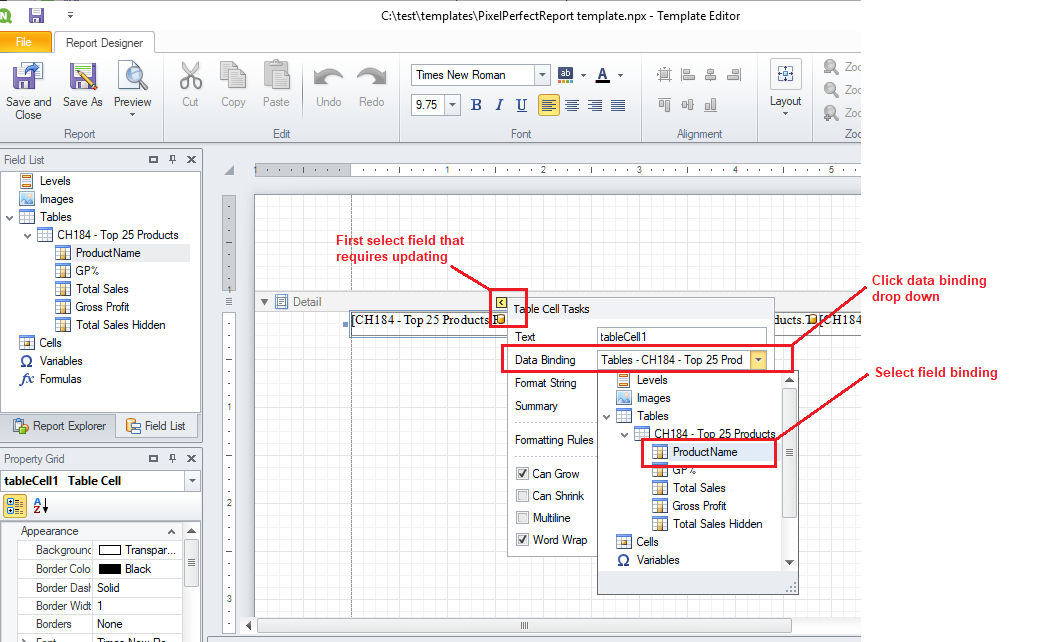Screen dimensions: 1042x642
Task: Collapse the Appearance property category
Action: pos(171,532)
